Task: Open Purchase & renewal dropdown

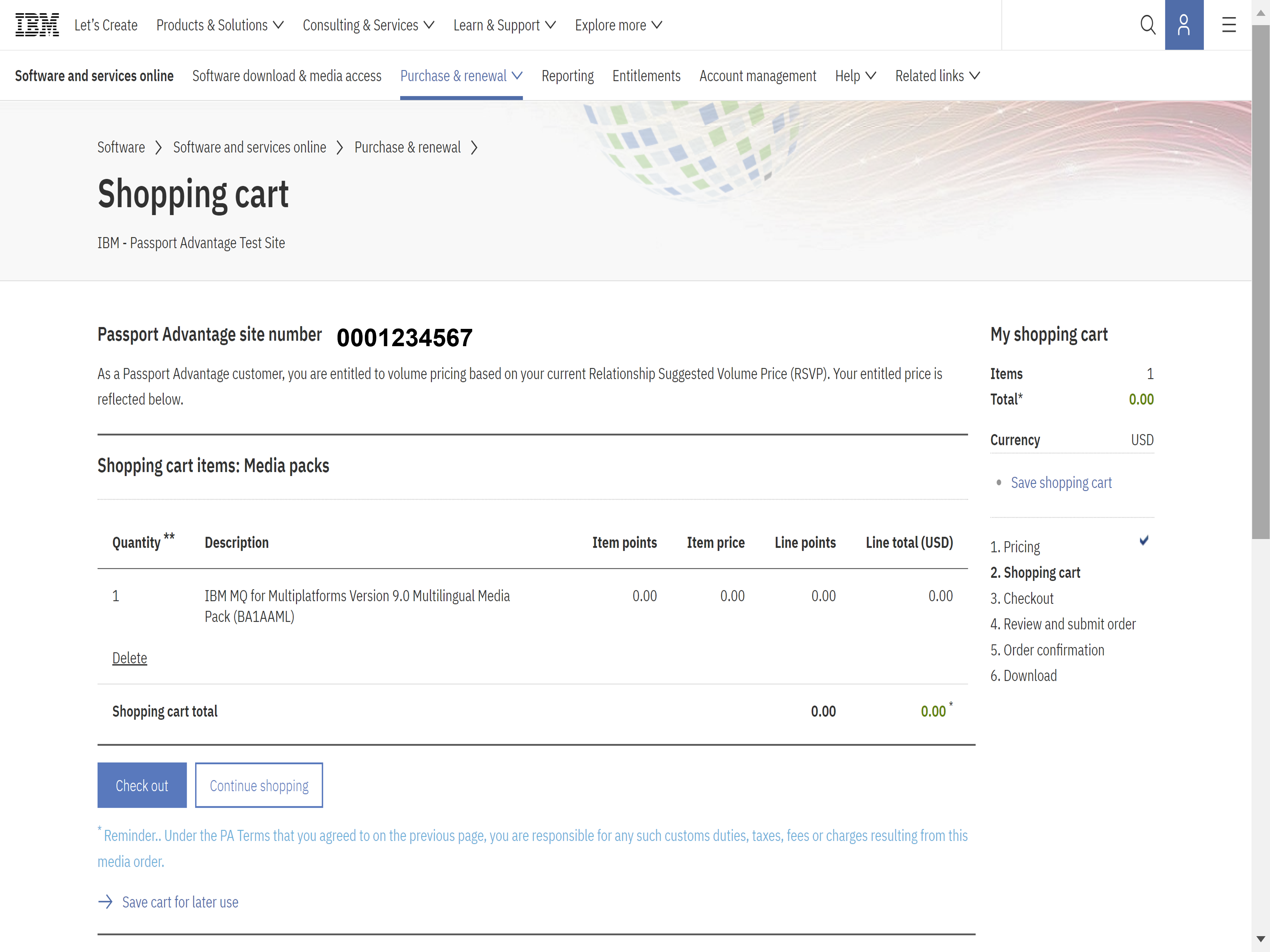Action: pyautogui.click(x=461, y=76)
